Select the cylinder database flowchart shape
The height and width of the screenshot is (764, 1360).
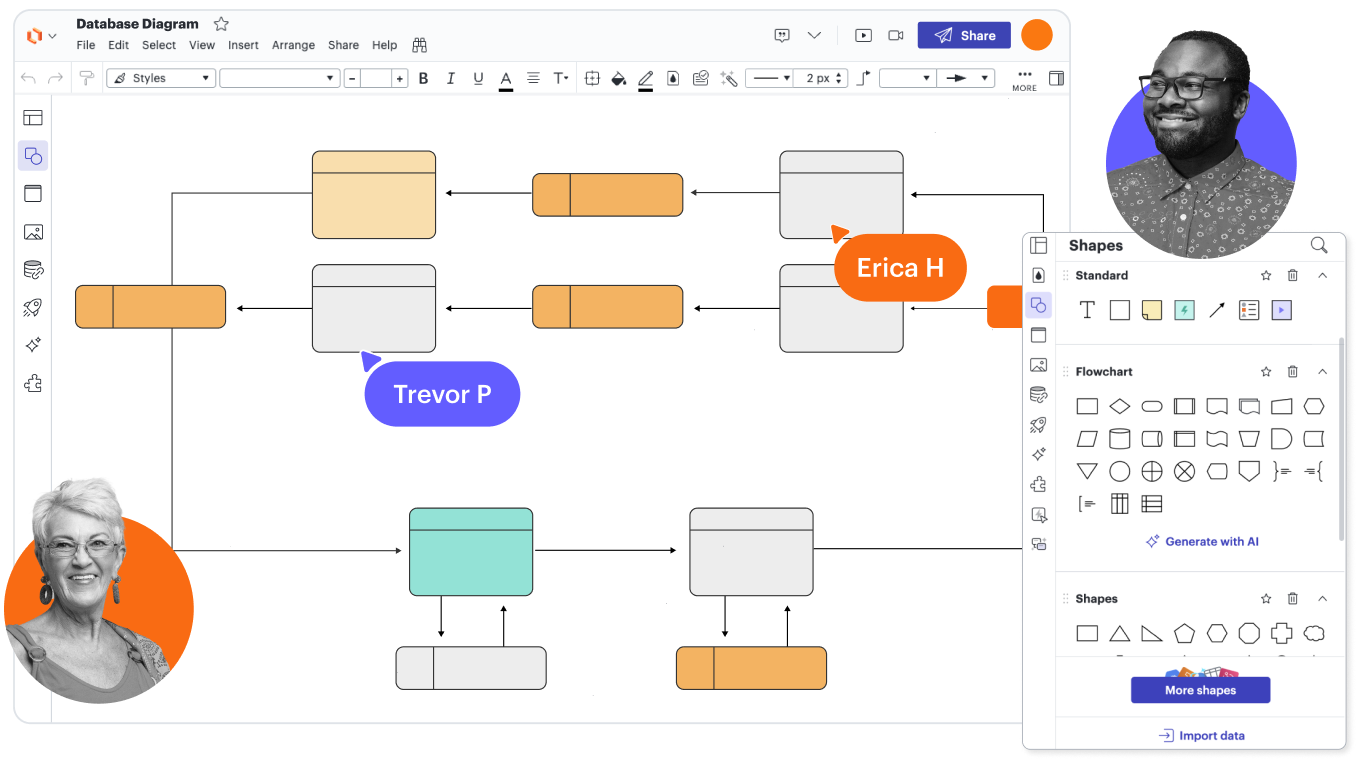click(1120, 439)
